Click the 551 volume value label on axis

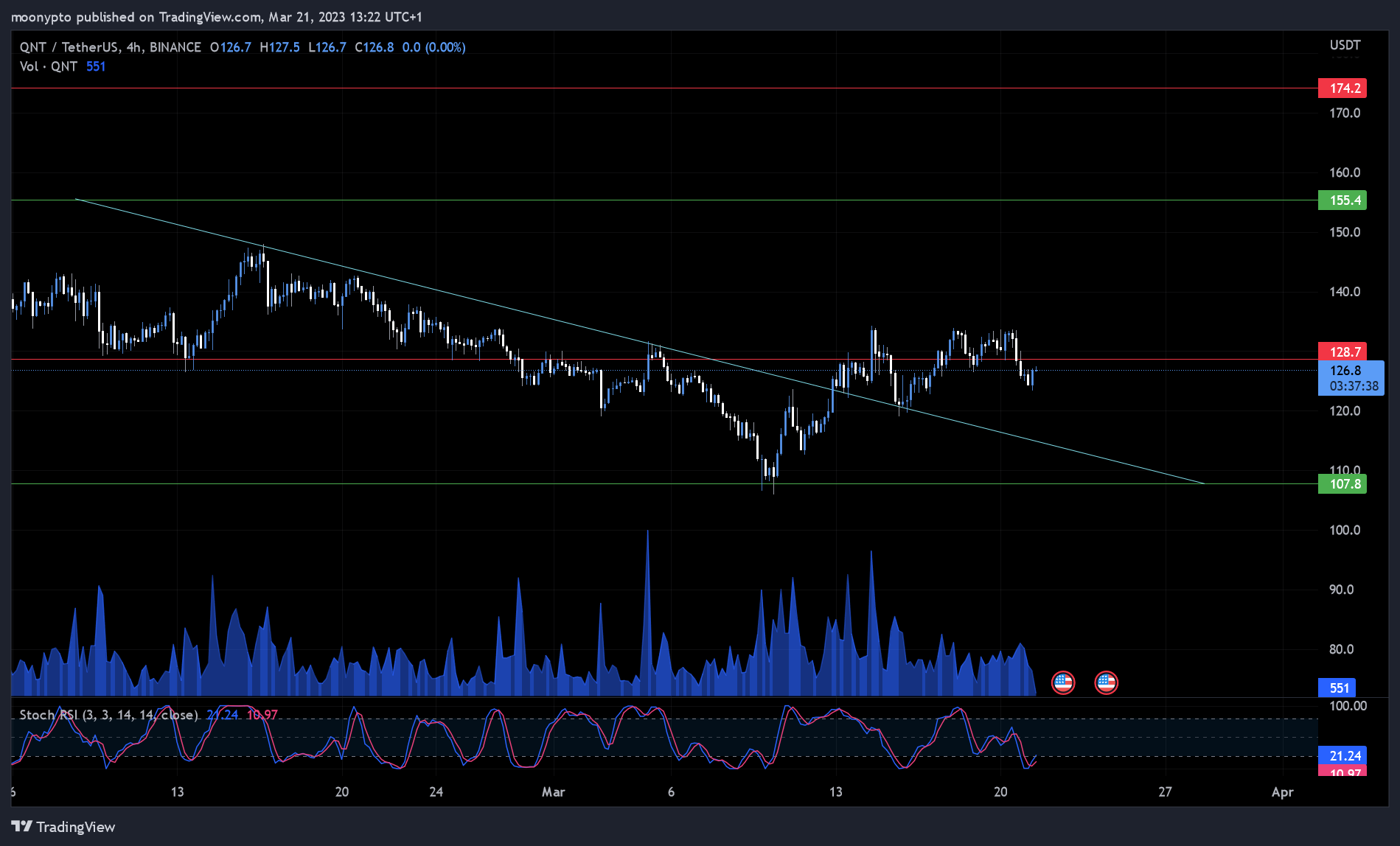tap(1337, 688)
